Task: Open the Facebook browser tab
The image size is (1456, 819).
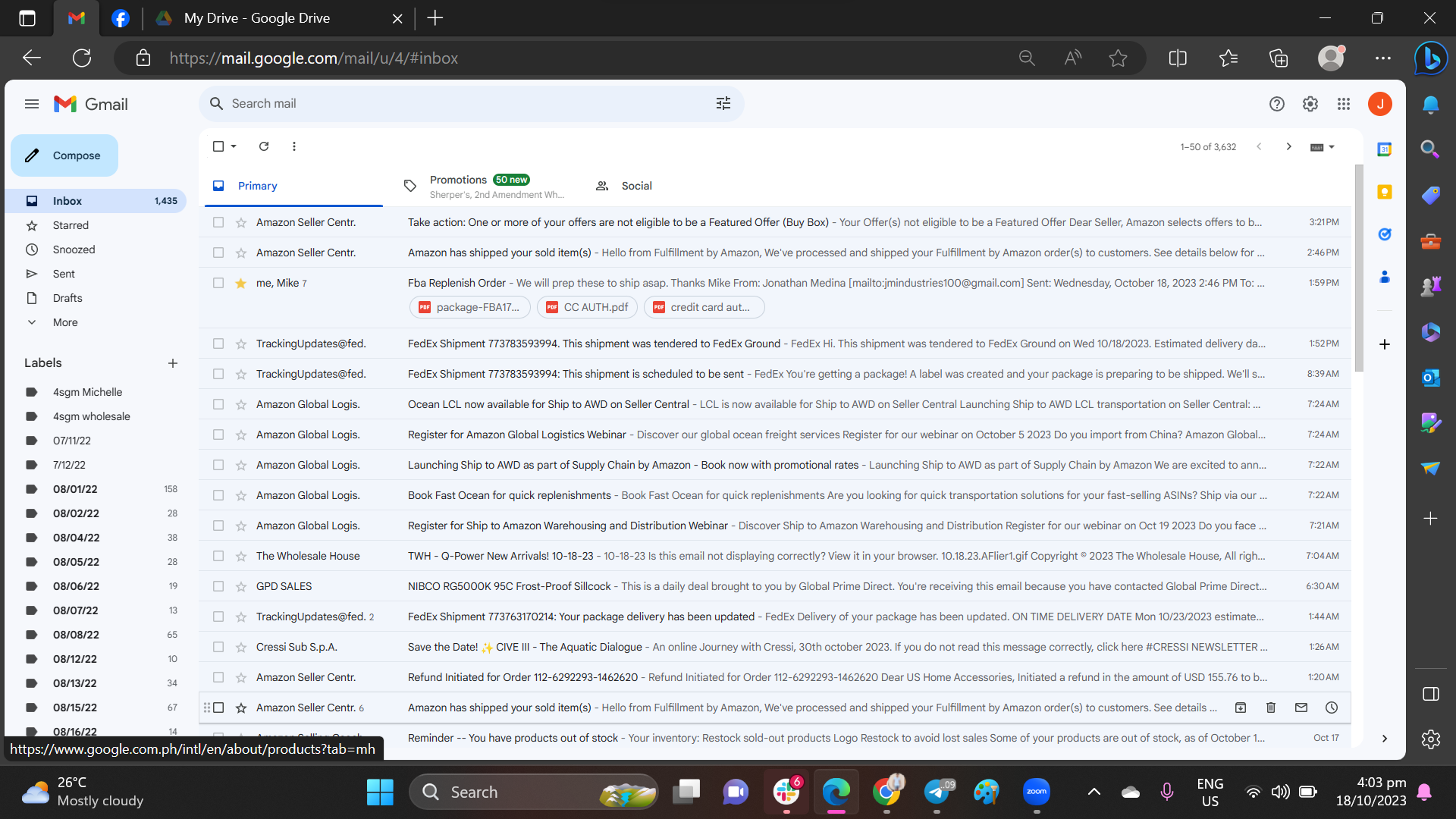Action: (121, 18)
